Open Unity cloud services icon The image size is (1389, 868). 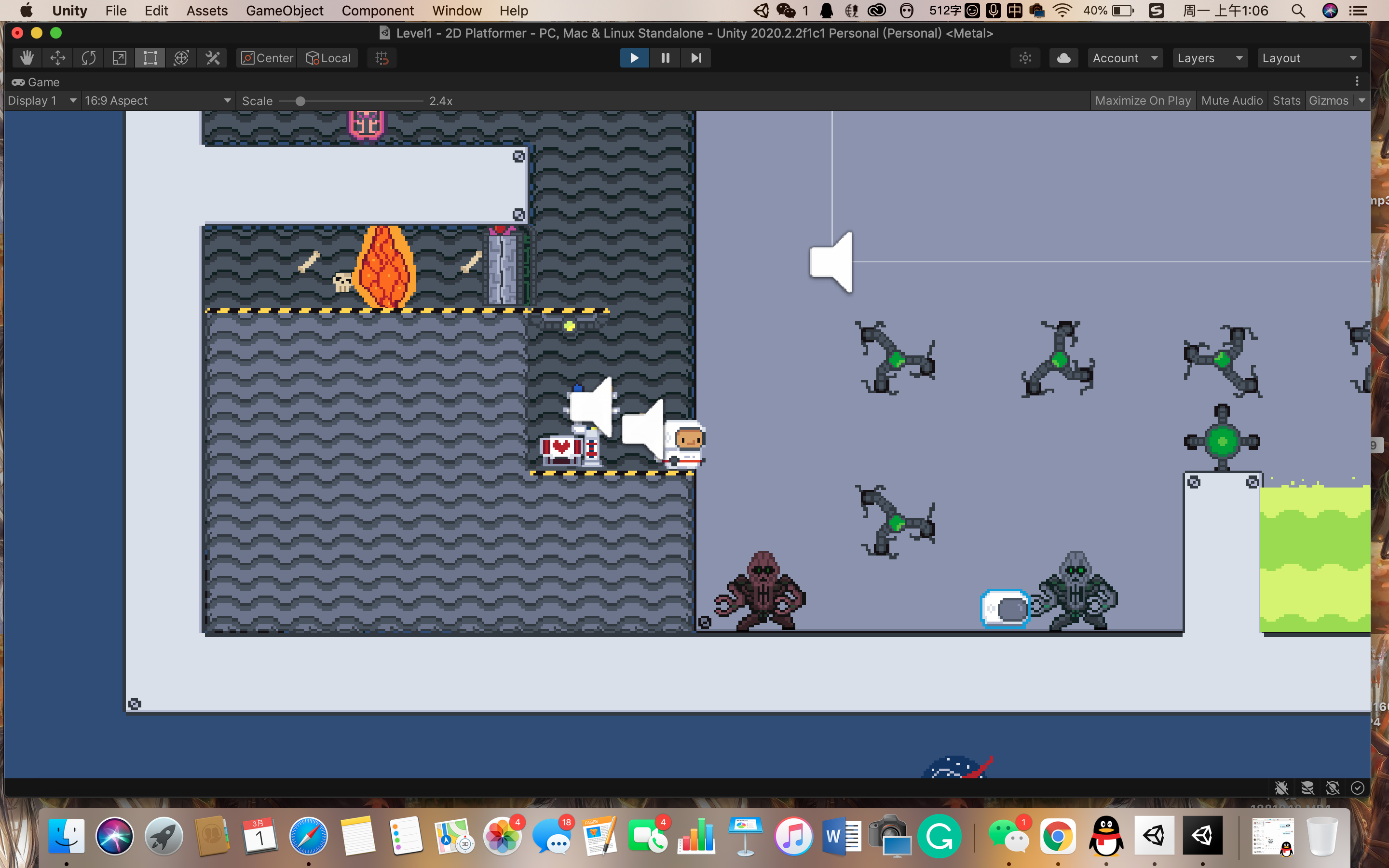[1063, 58]
